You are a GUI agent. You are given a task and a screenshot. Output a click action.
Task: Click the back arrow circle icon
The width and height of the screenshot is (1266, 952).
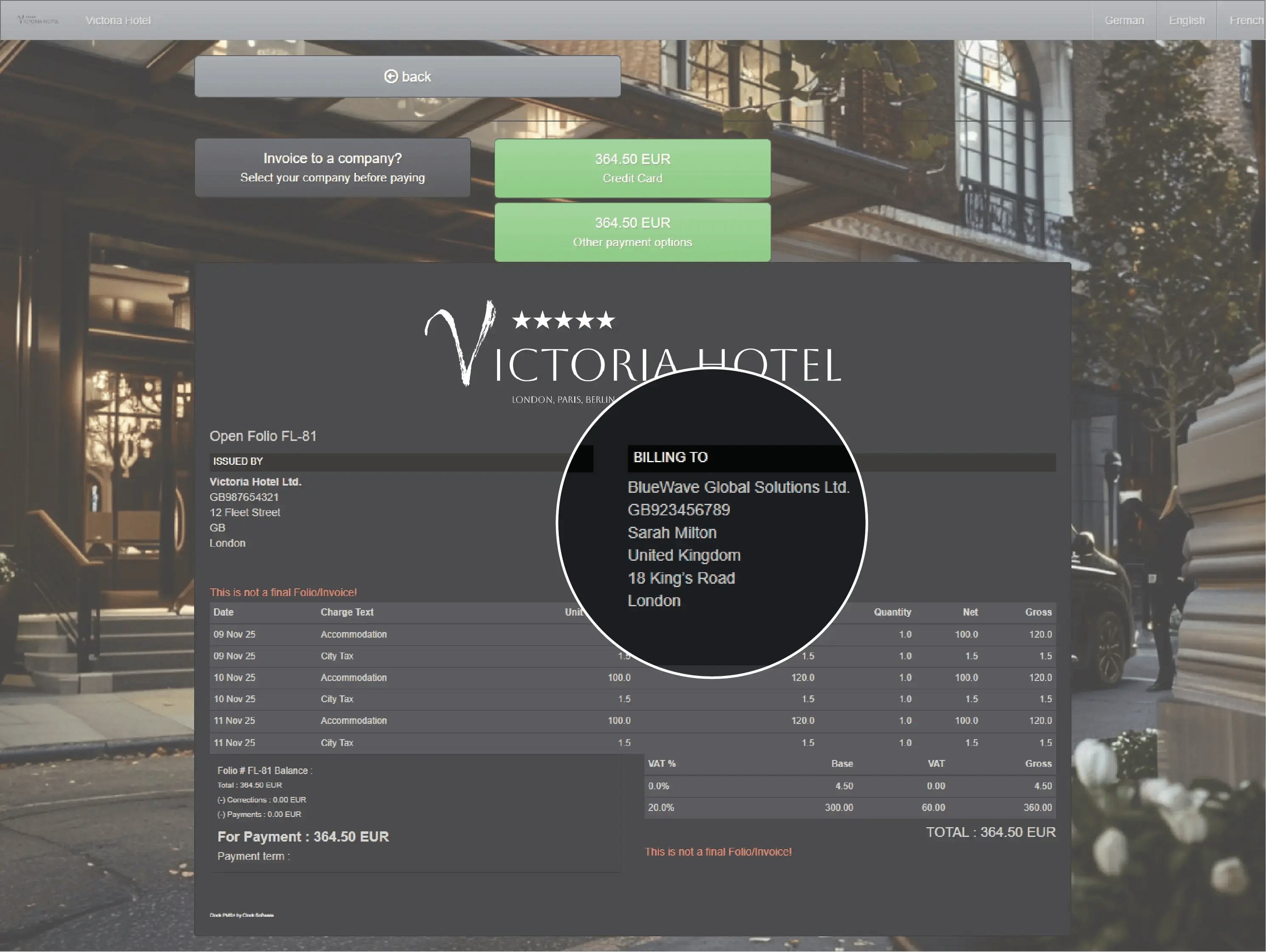coord(390,77)
